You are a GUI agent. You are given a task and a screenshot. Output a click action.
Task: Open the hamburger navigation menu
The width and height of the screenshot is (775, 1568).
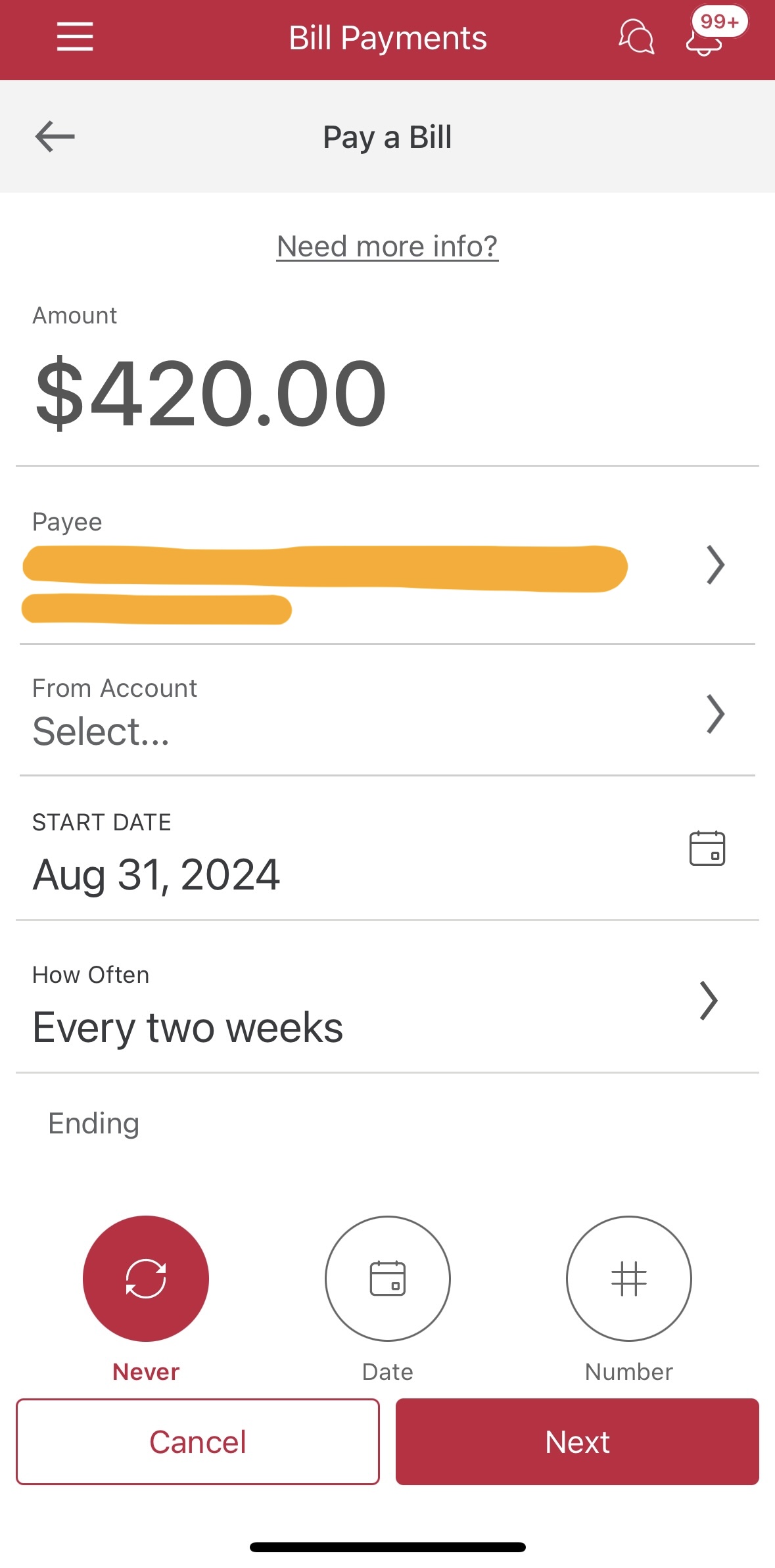(75, 37)
